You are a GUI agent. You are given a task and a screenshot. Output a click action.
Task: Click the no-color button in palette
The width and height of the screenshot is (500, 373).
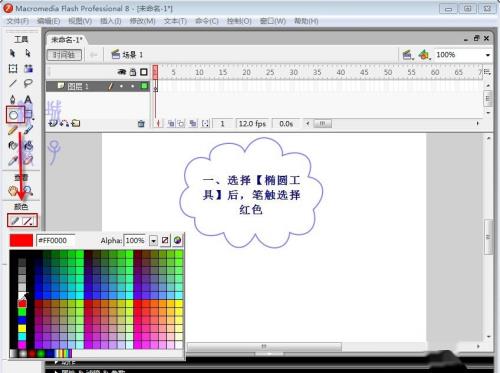[165, 240]
